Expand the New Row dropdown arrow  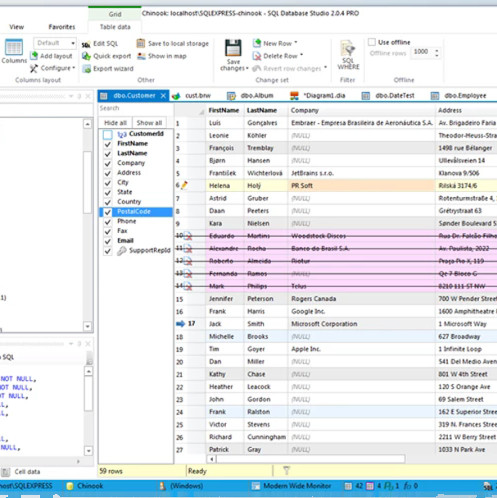(296, 43)
